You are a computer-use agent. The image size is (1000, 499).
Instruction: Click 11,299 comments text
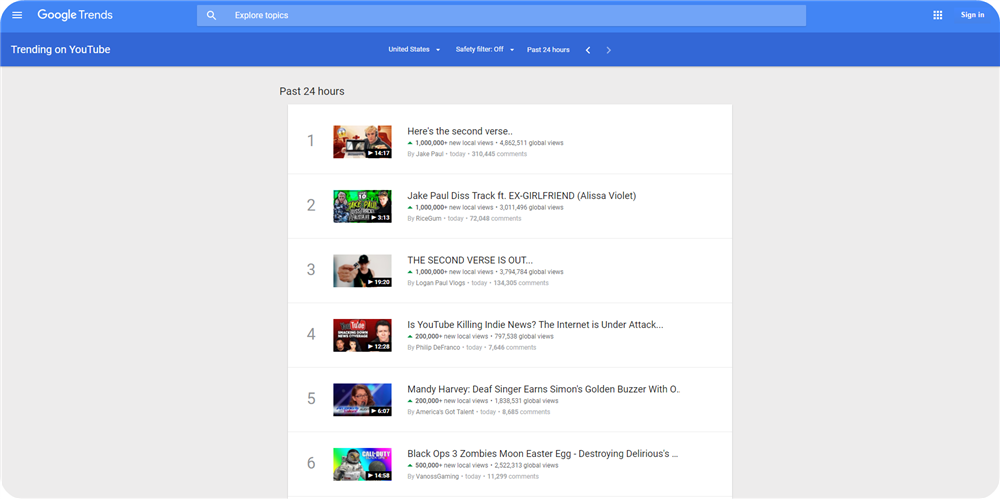513,477
